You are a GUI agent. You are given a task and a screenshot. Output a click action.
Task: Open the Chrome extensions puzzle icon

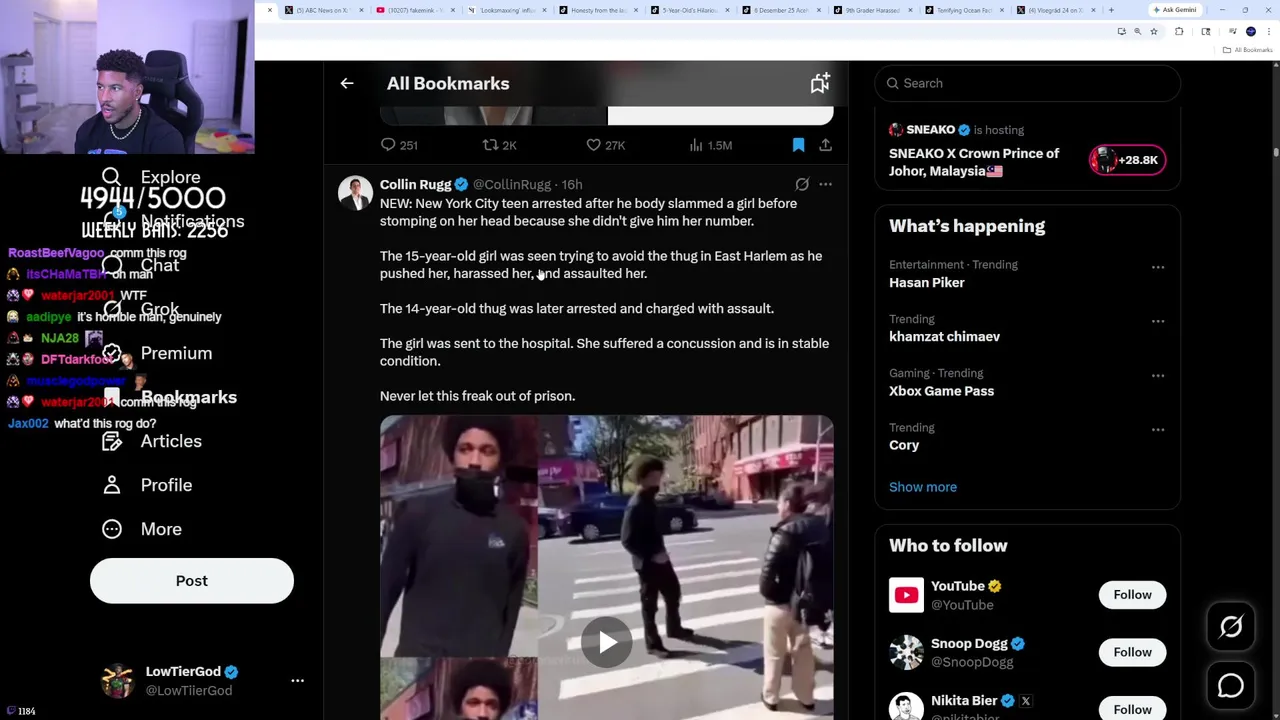(1179, 31)
